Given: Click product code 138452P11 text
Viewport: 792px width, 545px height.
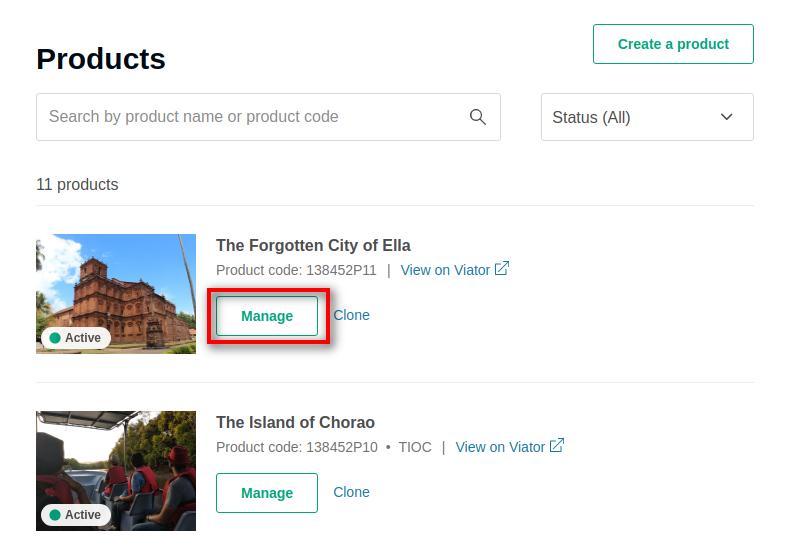Looking at the screenshot, I should [x=296, y=270].
